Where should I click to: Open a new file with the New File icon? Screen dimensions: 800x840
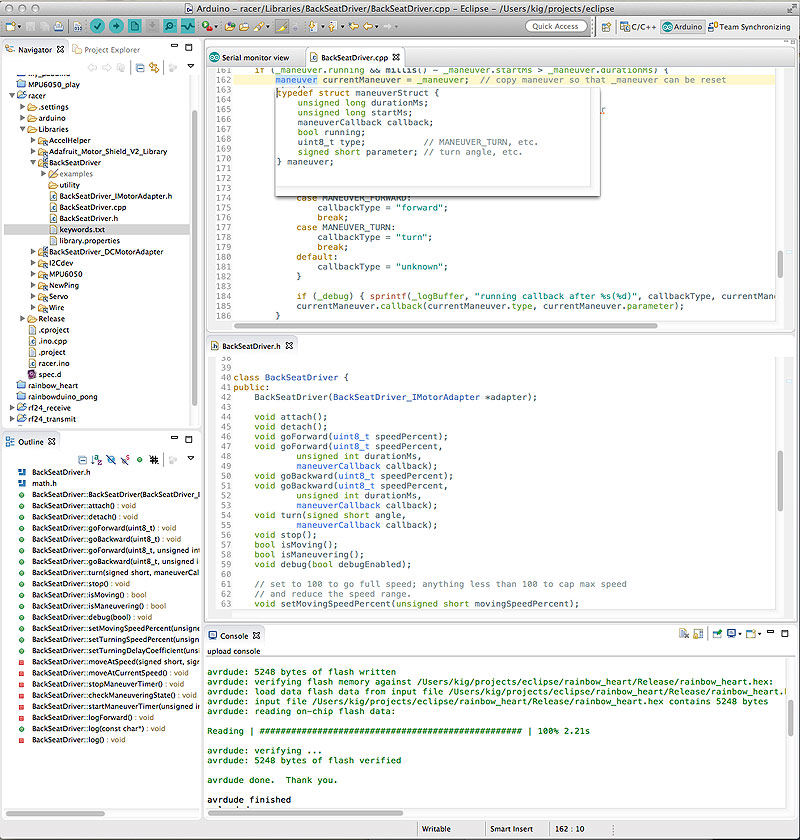(x=133, y=28)
